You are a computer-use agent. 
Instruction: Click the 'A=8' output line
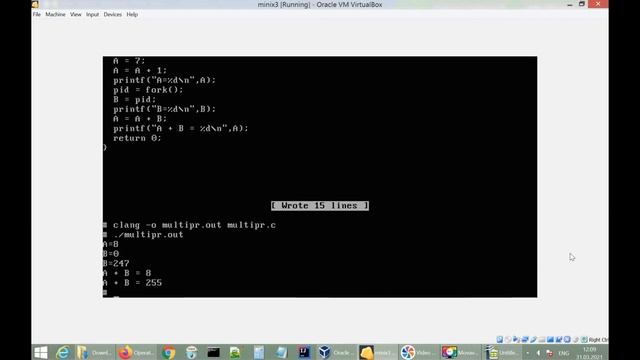111,244
